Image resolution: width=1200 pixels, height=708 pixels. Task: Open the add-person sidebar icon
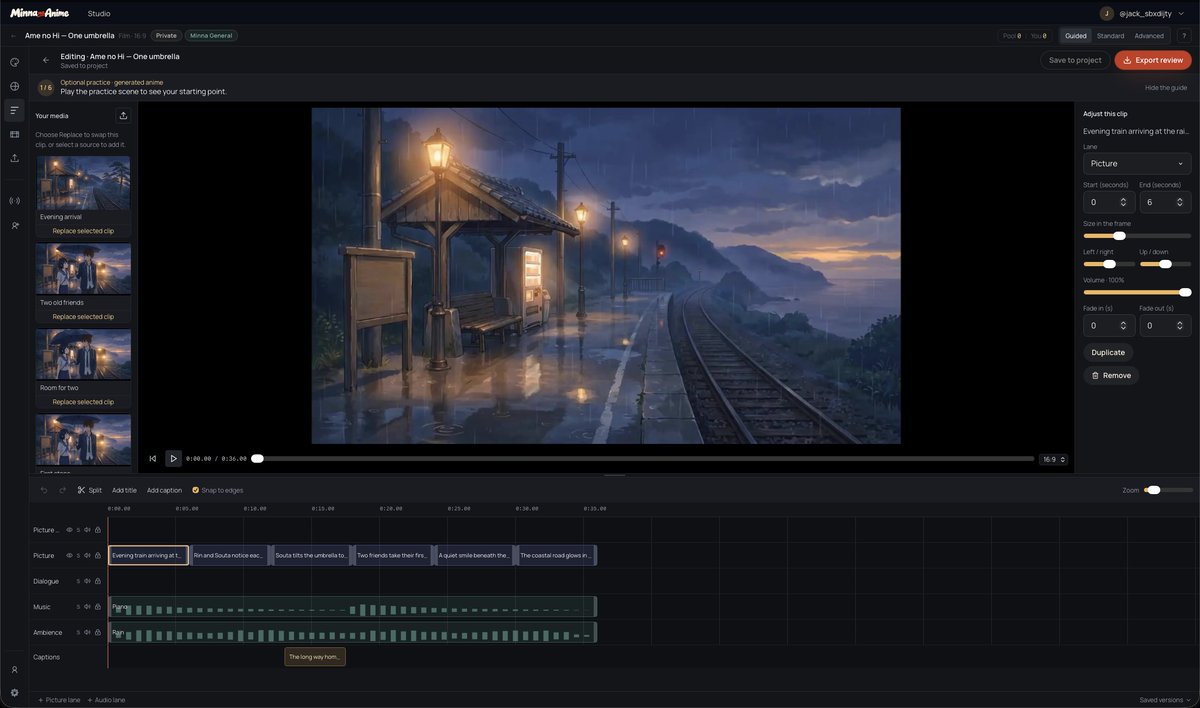point(14,225)
